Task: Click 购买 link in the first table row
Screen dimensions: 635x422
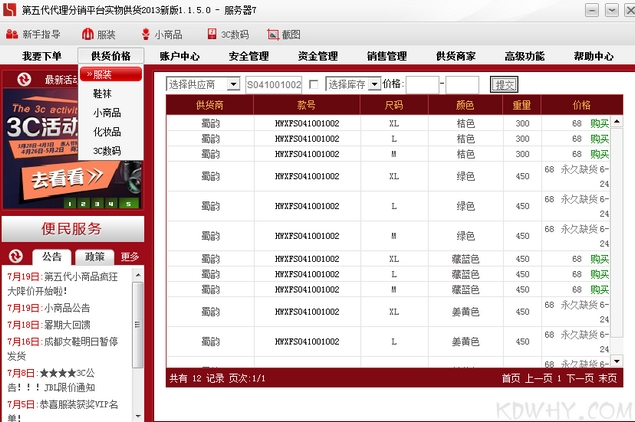Action: [599, 124]
